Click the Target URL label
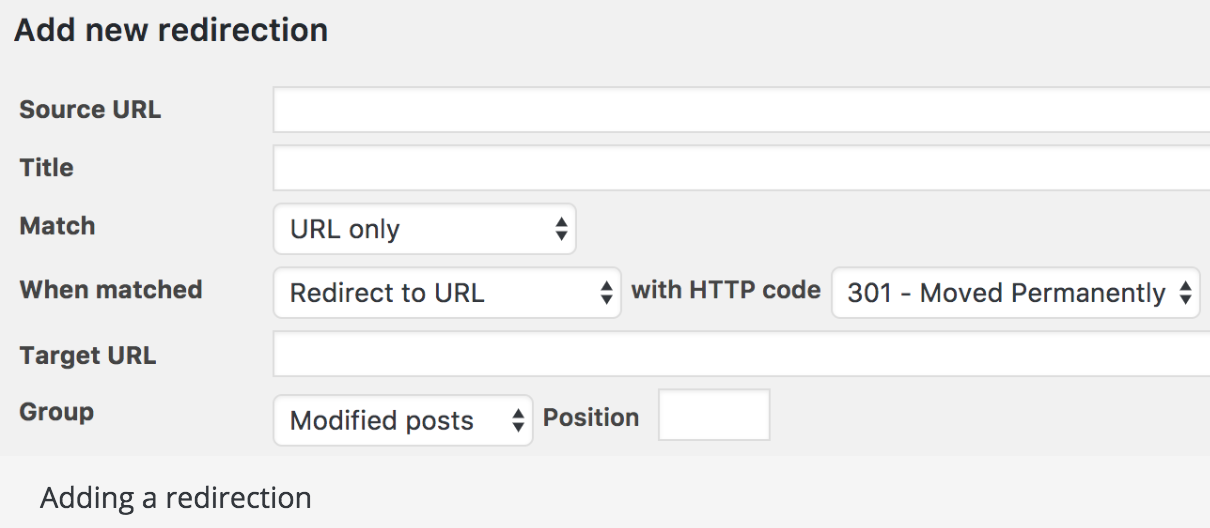 point(87,355)
